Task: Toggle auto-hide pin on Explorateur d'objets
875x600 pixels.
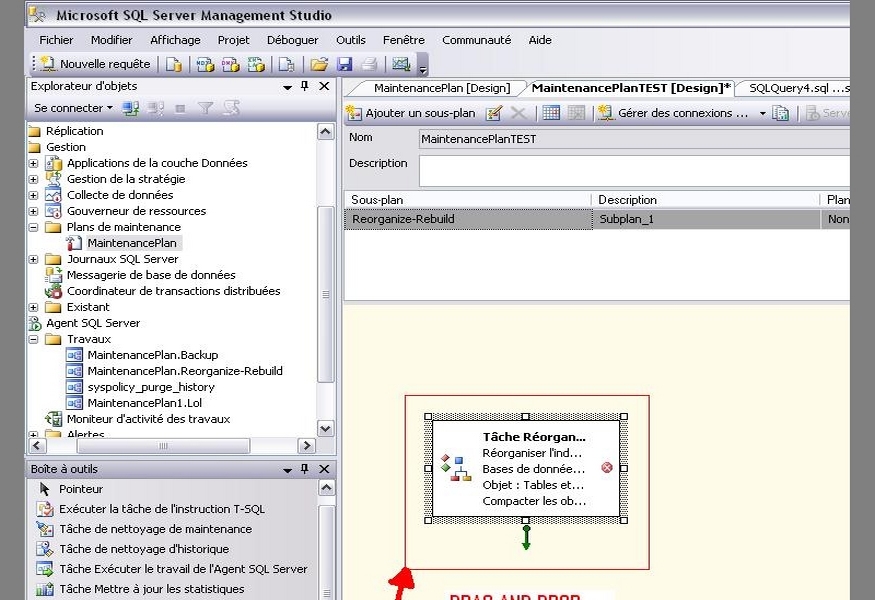Action: tap(305, 86)
